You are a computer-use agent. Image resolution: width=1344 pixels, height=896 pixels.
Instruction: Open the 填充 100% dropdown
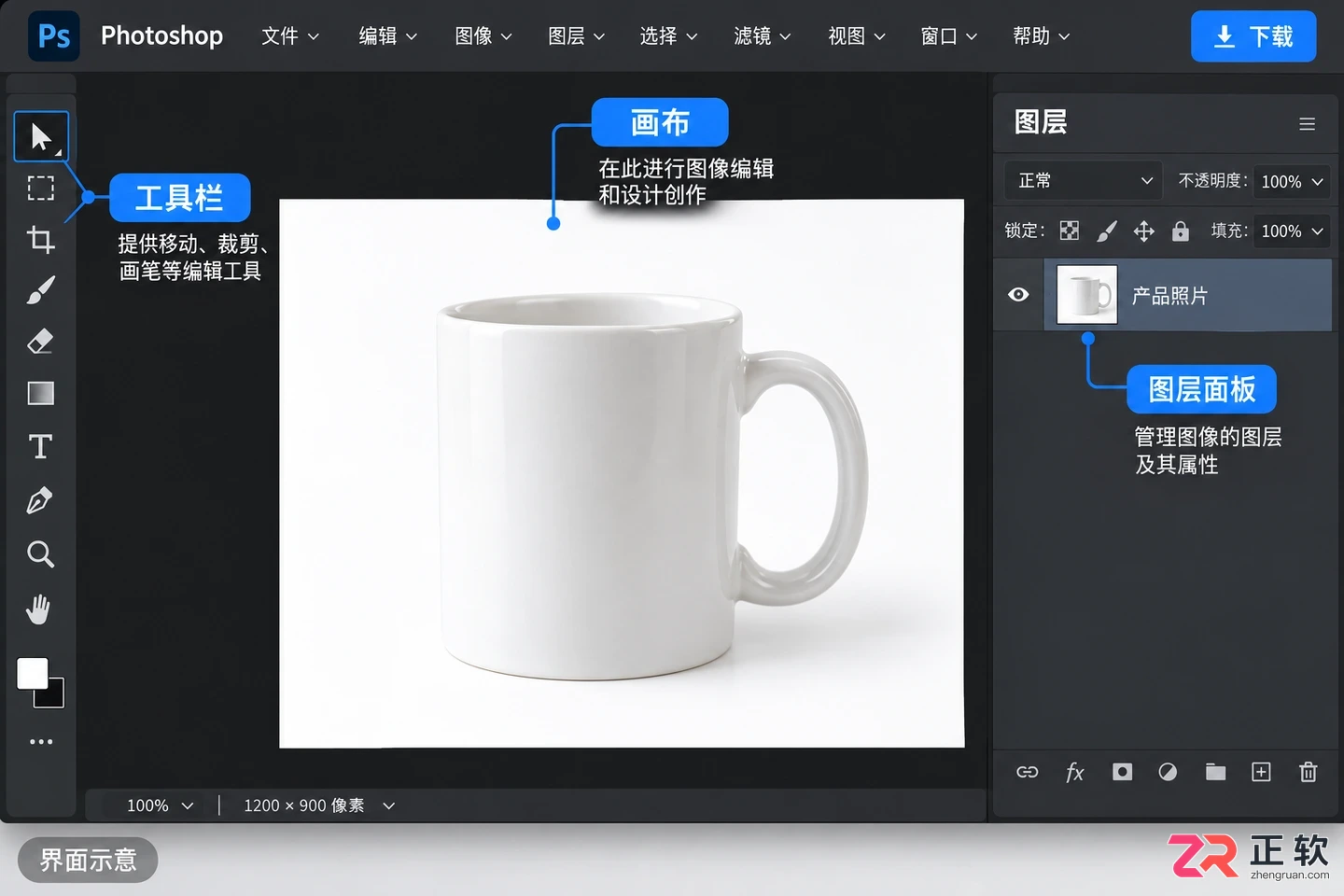1292,231
